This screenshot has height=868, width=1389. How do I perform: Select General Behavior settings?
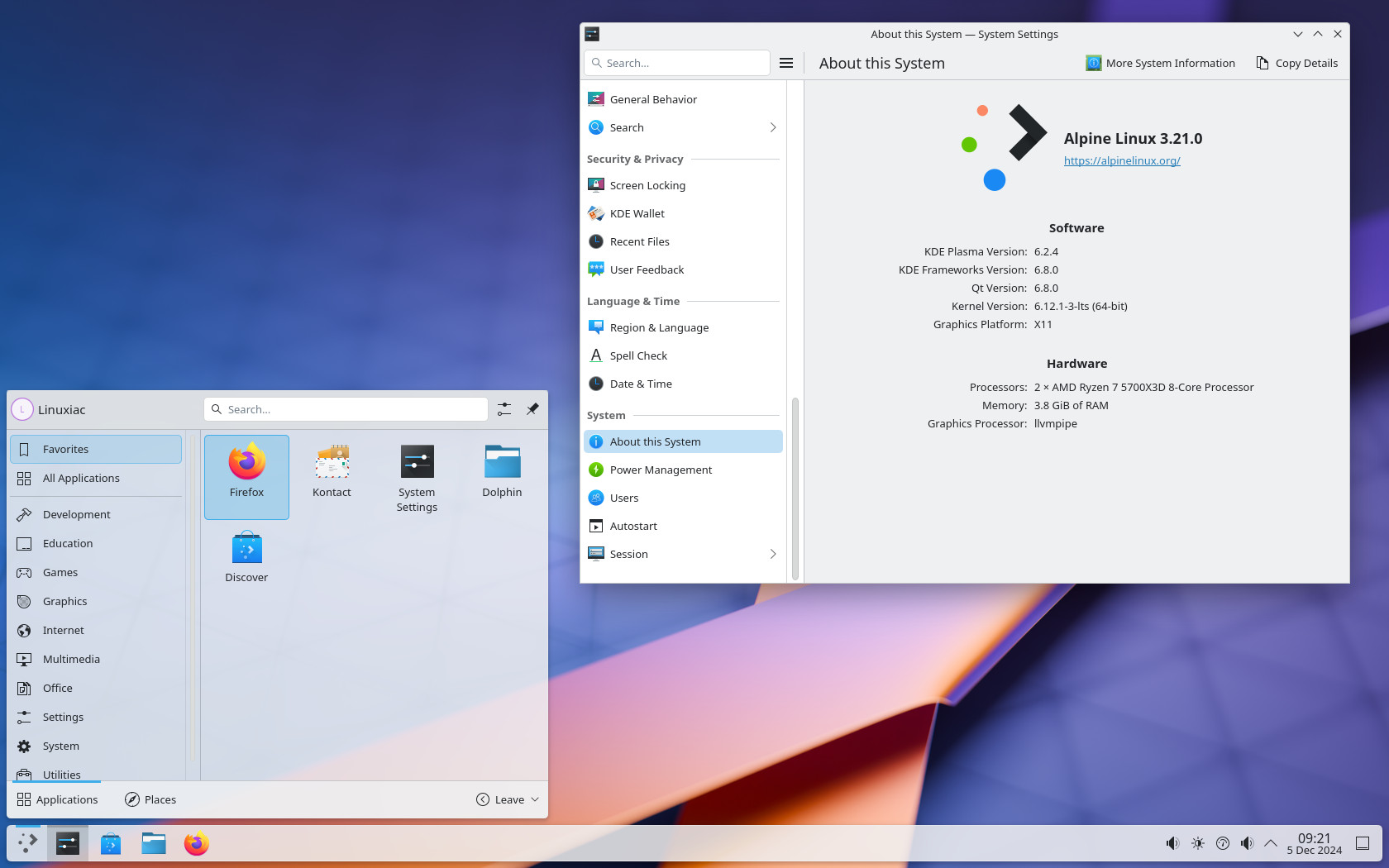[683, 99]
